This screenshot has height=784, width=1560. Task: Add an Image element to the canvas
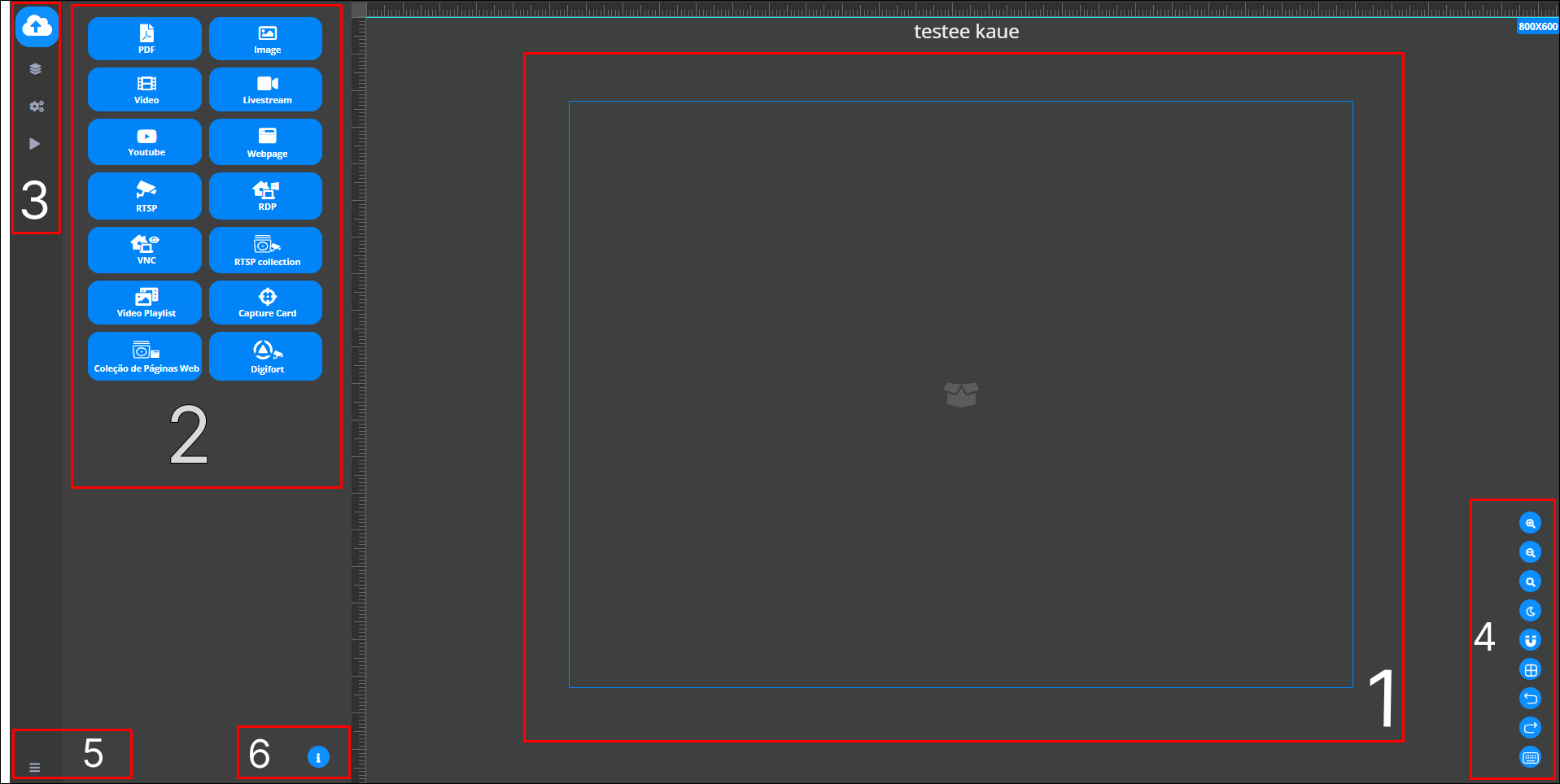[x=265, y=38]
